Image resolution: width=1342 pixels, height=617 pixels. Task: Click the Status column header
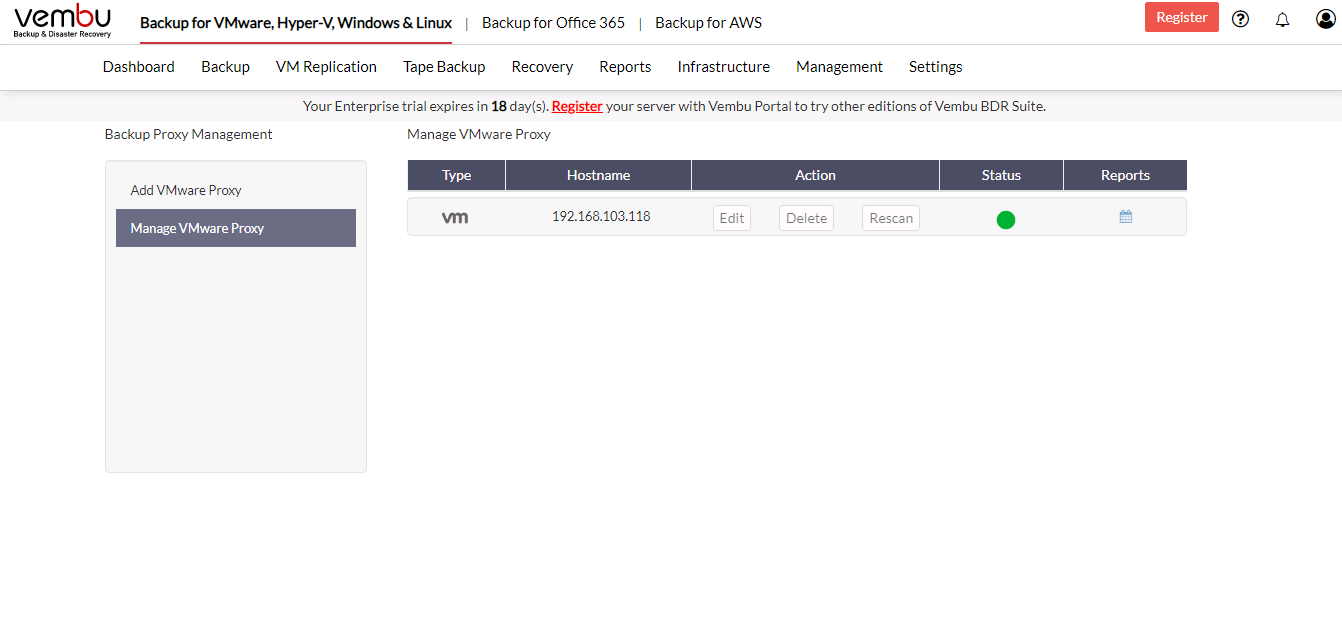1001,175
